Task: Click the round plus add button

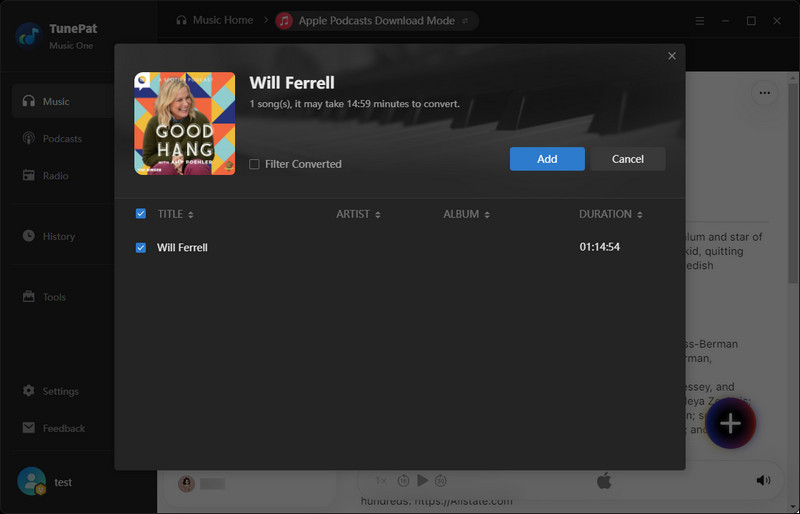Action: [731, 423]
